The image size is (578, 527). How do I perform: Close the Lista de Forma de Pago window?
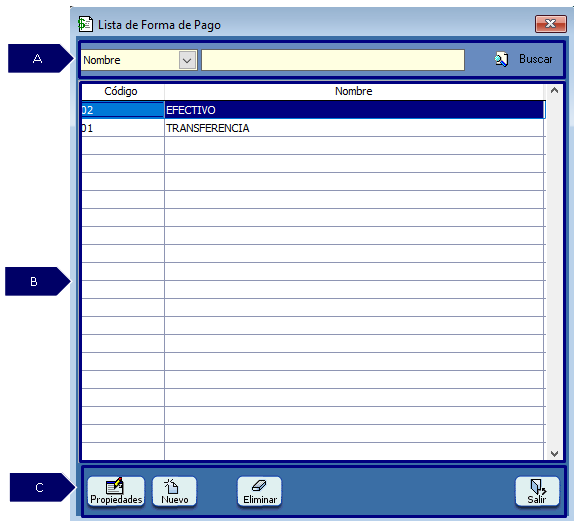click(x=551, y=24)
